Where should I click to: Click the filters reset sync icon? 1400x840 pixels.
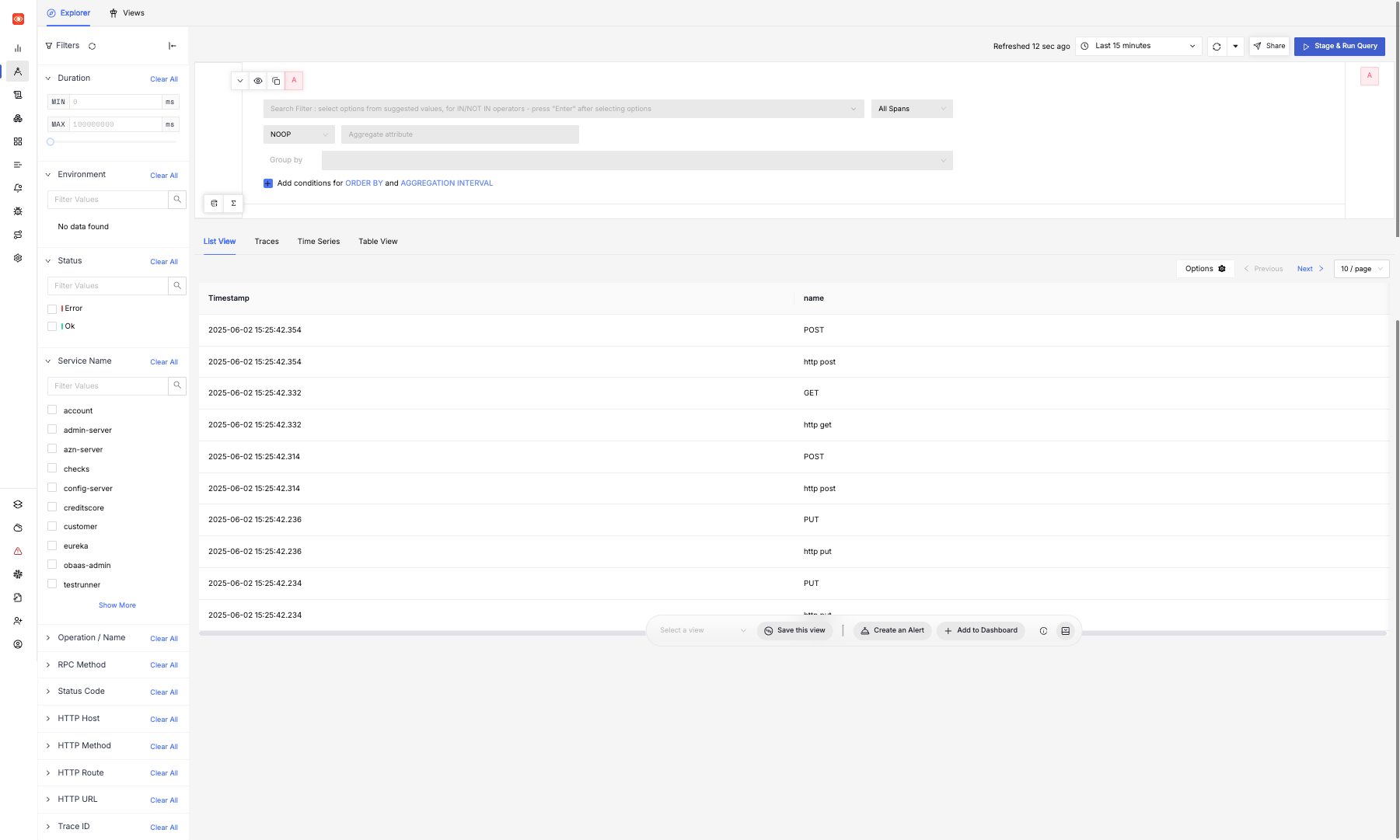click(92, 46)
